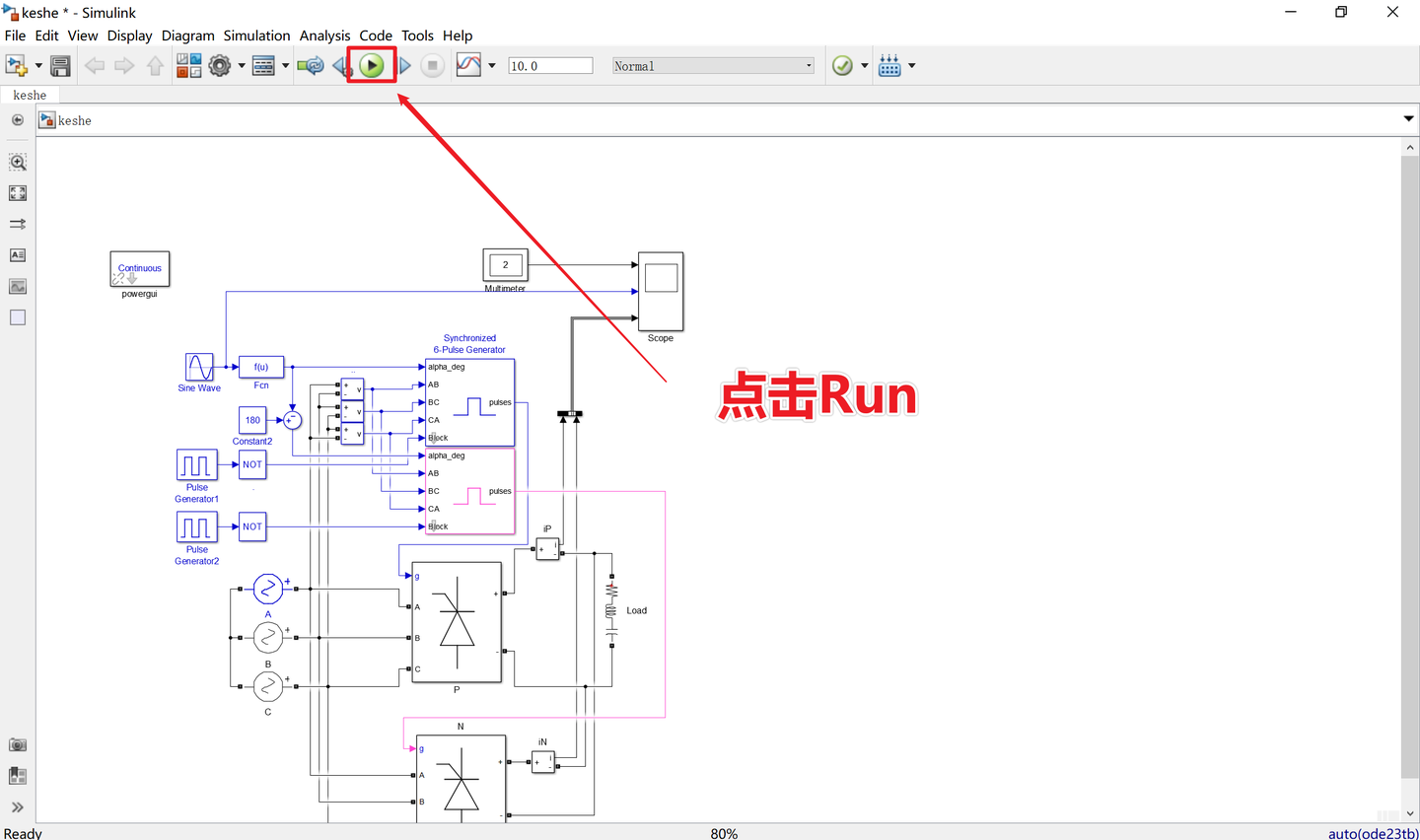Screen dimensions: 1420x840
Task: Step the simulation forward one step
Action: (x=404, y=65)
